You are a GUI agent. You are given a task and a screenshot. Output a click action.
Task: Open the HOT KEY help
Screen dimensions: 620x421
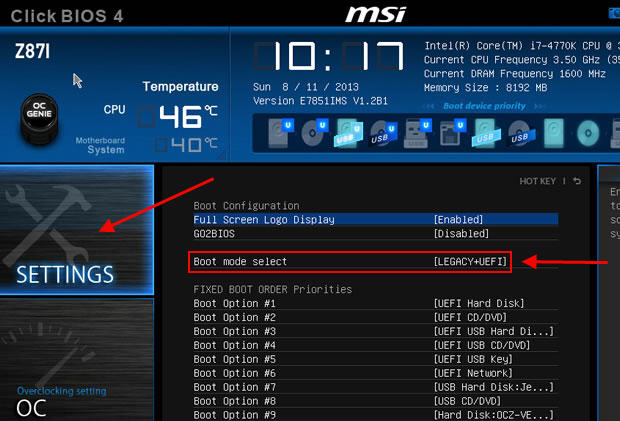pyautogui.click(x=537, y=181)
